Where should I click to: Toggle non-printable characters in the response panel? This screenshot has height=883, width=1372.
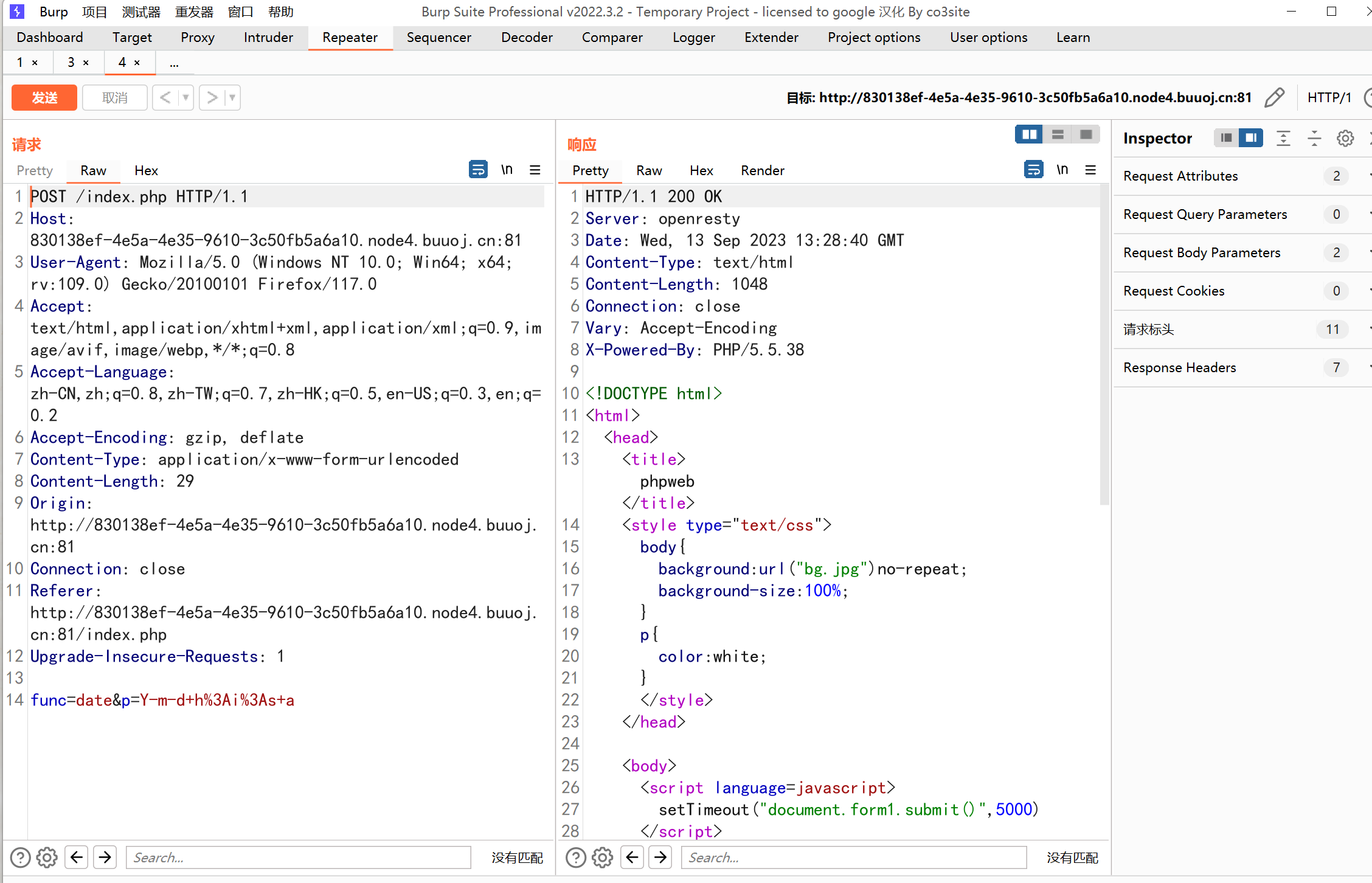point(1062,170)
